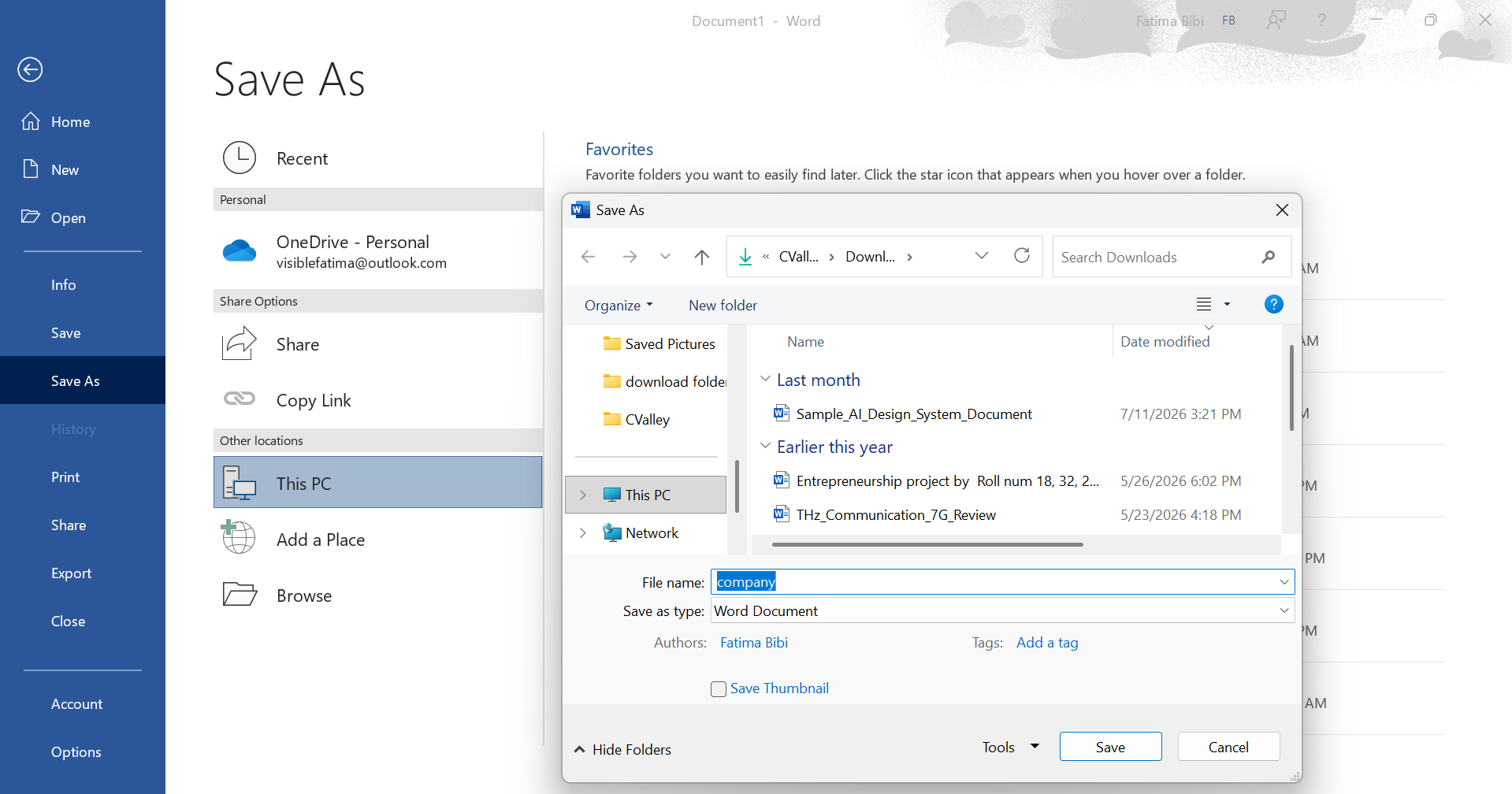This screenshot has height=794, width=1512.
Task: Open the File name dropdown arrow
Action: click(x=1284, y=581)
